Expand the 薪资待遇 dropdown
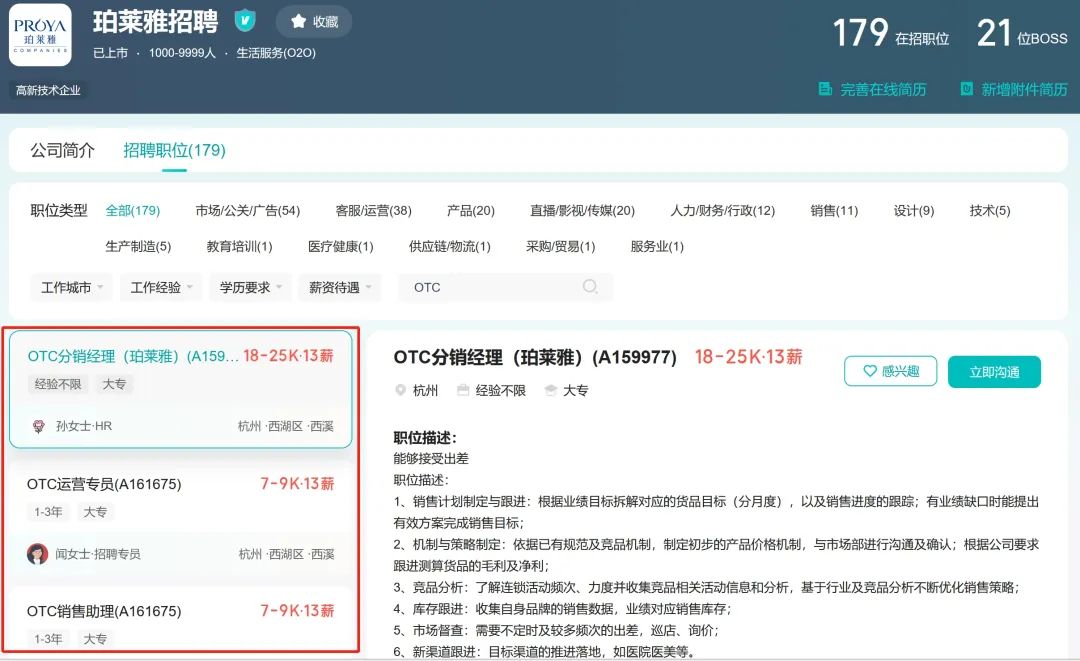The image size is (1080, 661). (340, 287)
